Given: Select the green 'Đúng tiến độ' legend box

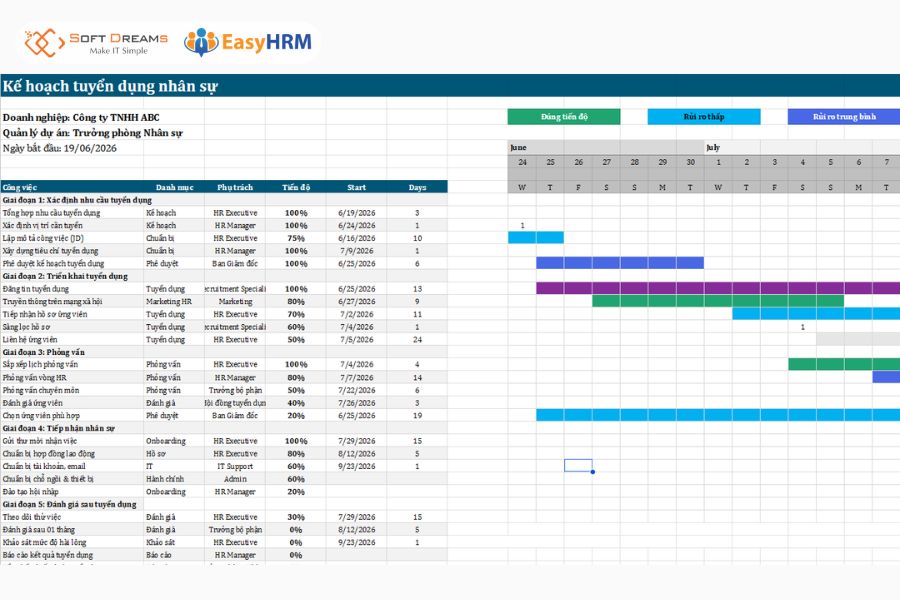Looking at the screenshot, I should [564, 117].
